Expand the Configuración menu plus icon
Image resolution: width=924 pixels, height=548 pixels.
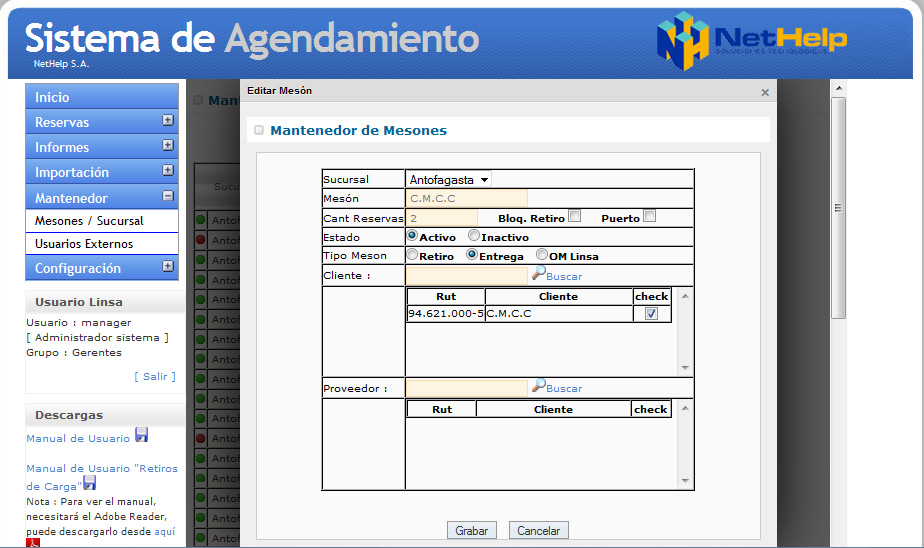[168, 266]
